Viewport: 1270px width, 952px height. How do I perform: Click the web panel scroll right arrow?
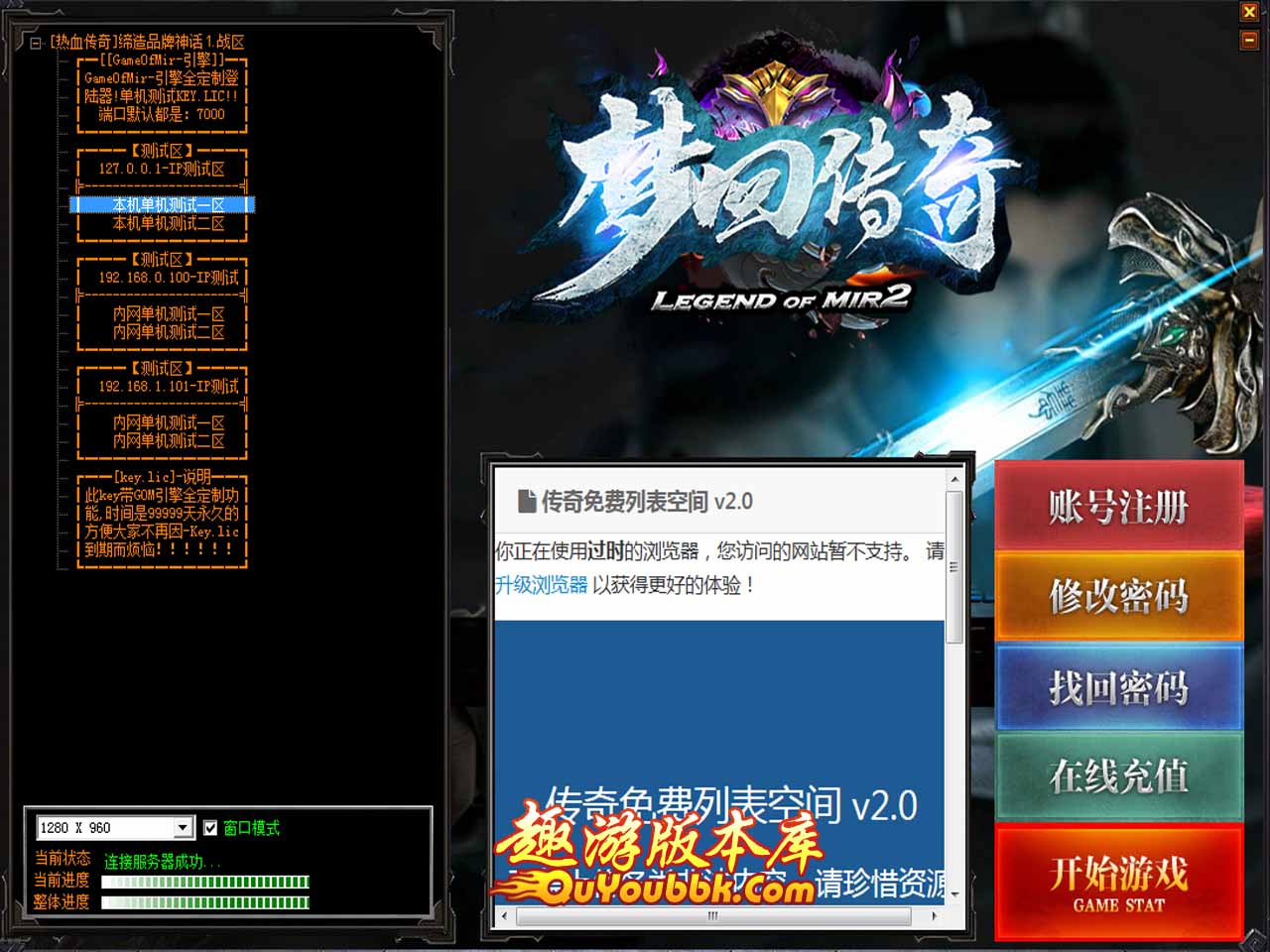click(934, 916)
